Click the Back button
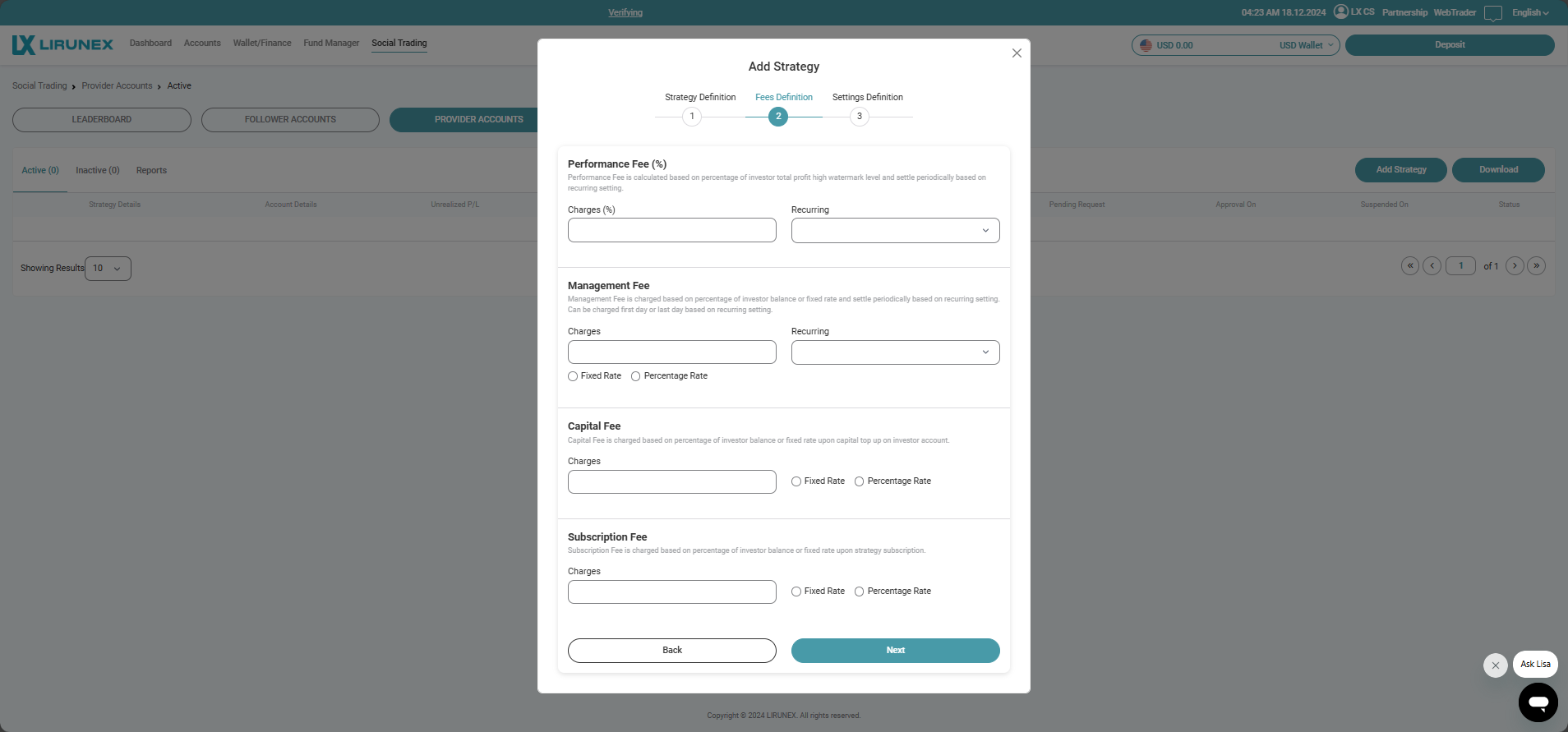Image resolution: width=1568 pixels, height=732 pixels. coord(671,651)
